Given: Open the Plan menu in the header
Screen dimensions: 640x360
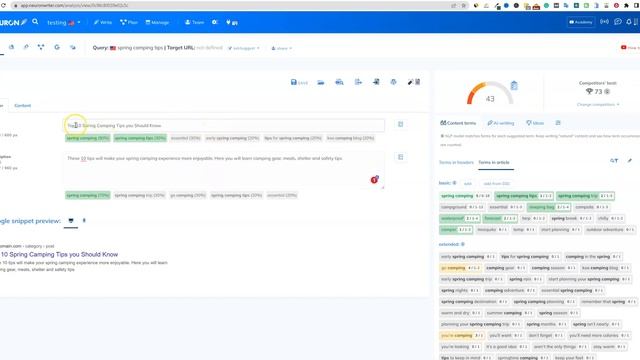Looking at the screenshot, I should (x=129, y=22).
